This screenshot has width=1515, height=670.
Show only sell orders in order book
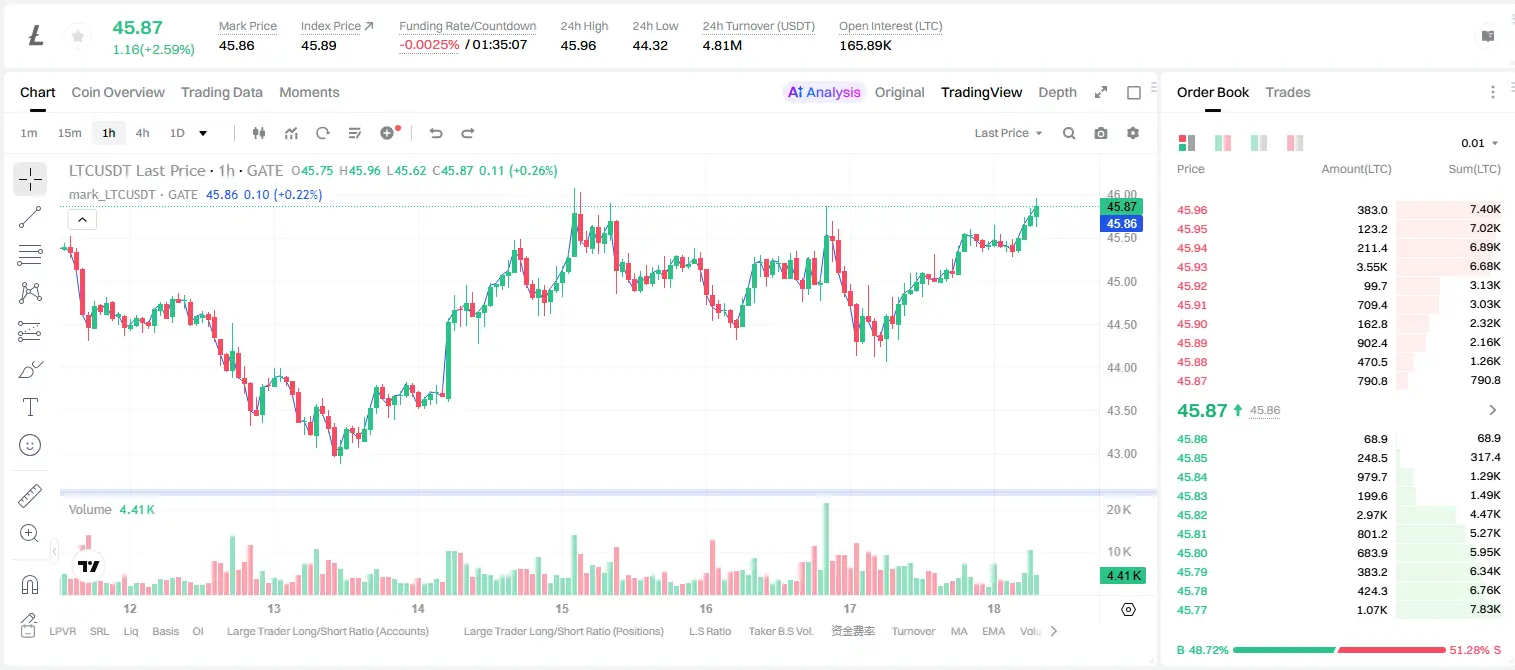tap(1295, 143)
